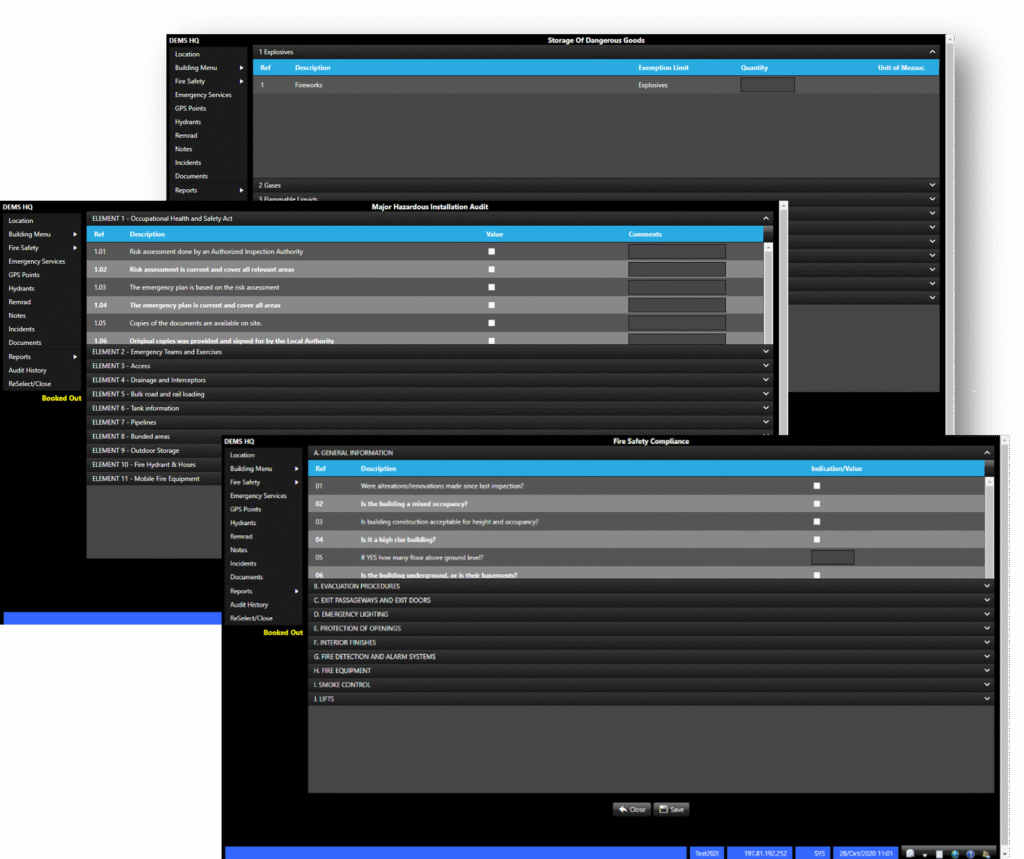Click the Fireworks Quantity input field

(767, 85)
